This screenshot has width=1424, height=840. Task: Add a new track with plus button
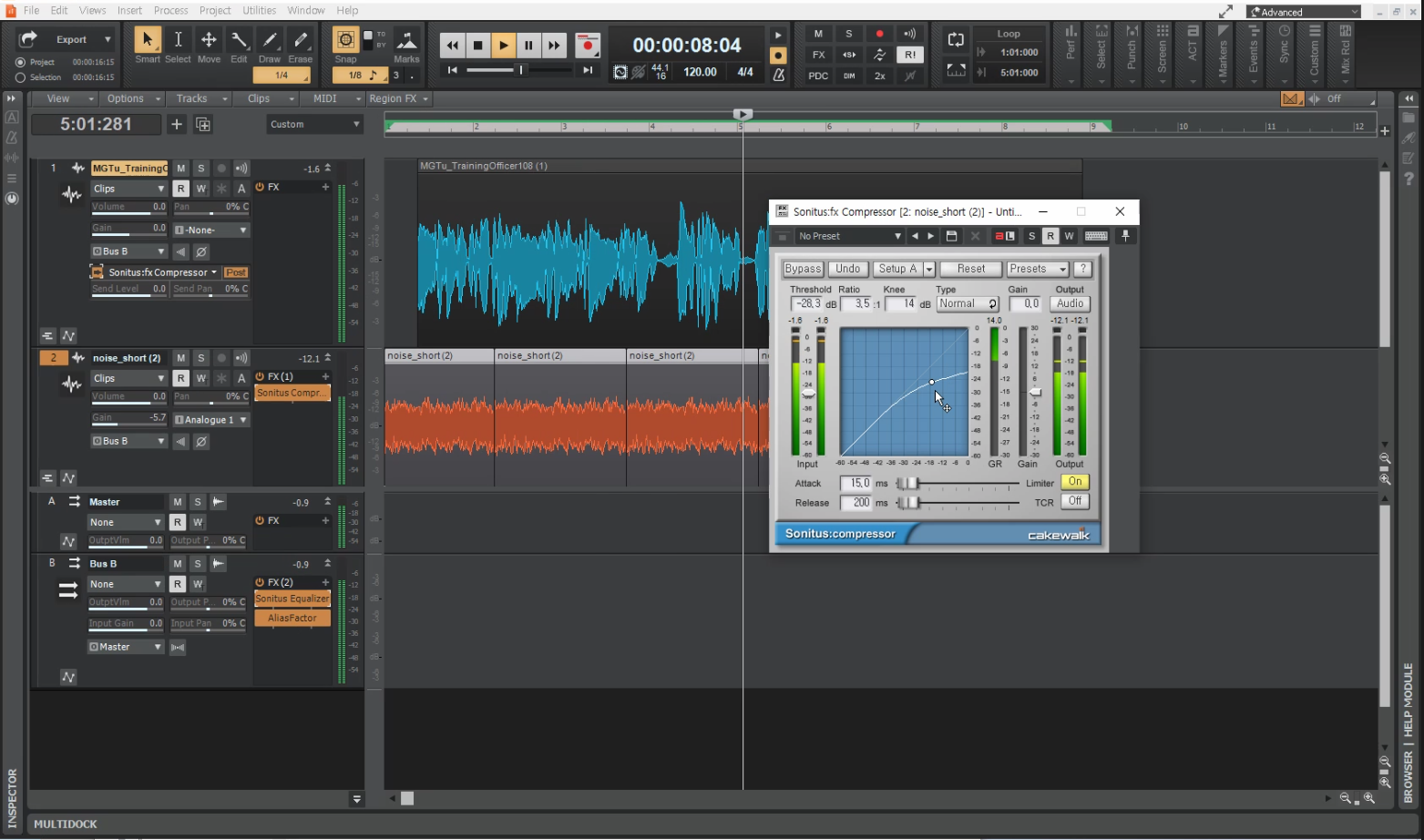(x=177, y=125)
